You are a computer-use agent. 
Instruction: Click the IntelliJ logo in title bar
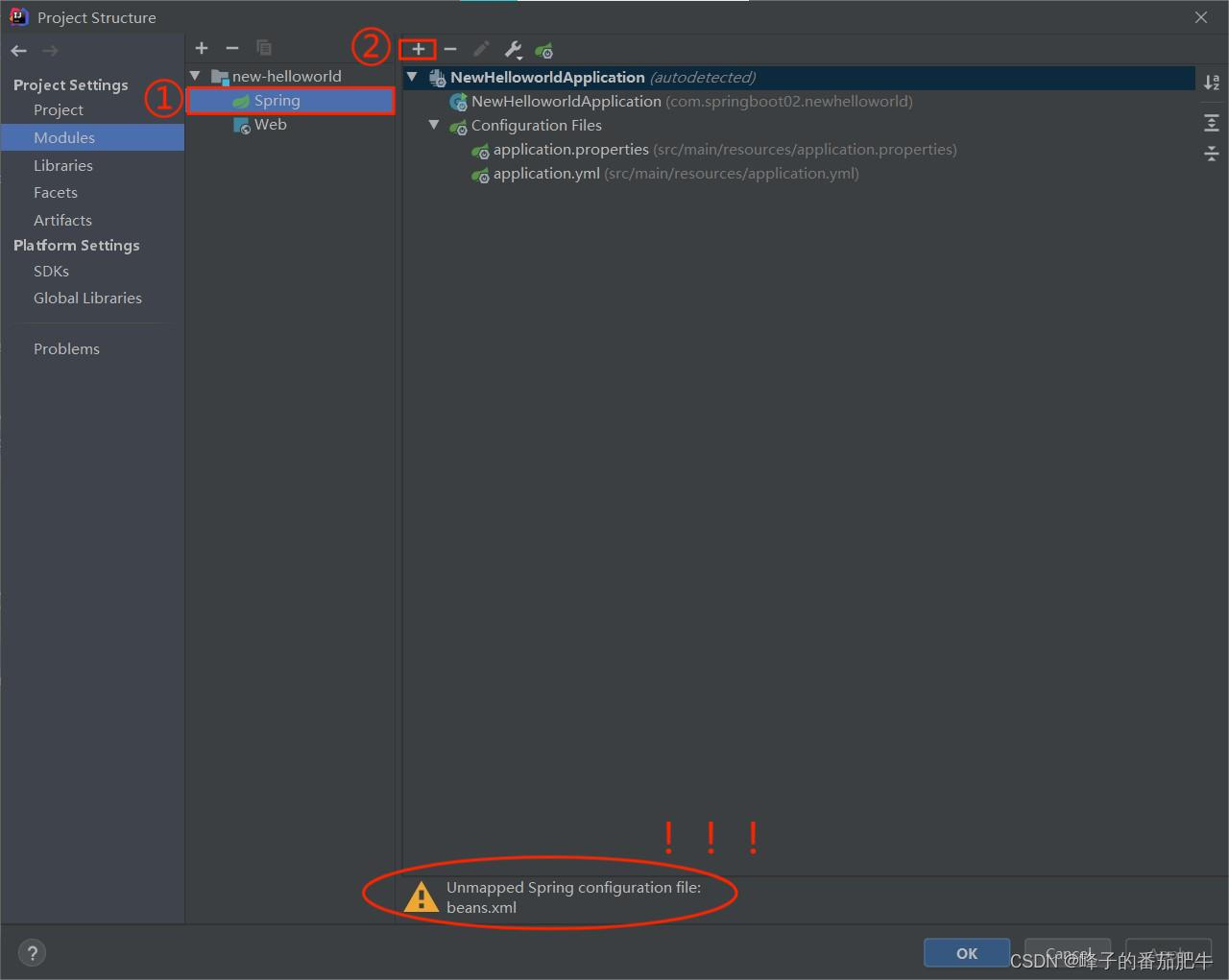[18, 16]
